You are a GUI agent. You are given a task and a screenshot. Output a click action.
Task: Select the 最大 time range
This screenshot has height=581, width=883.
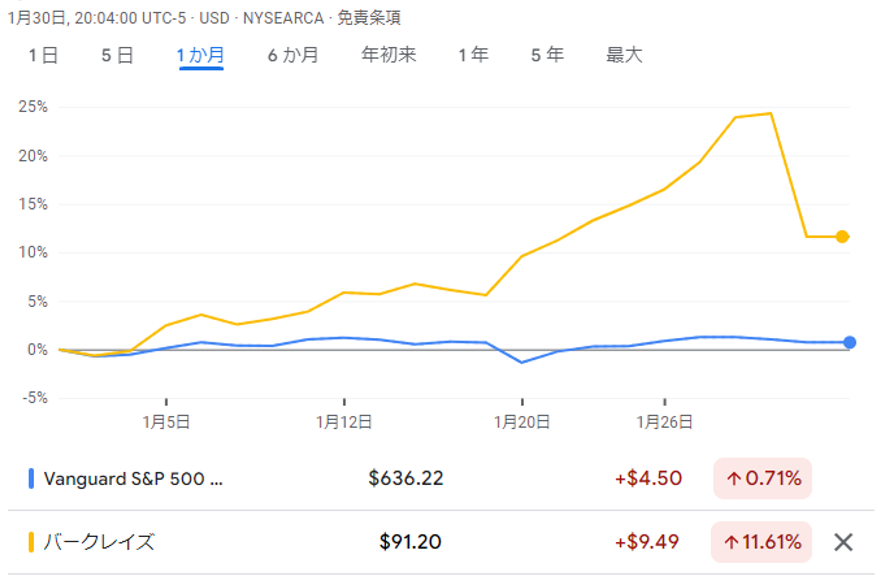624,55
